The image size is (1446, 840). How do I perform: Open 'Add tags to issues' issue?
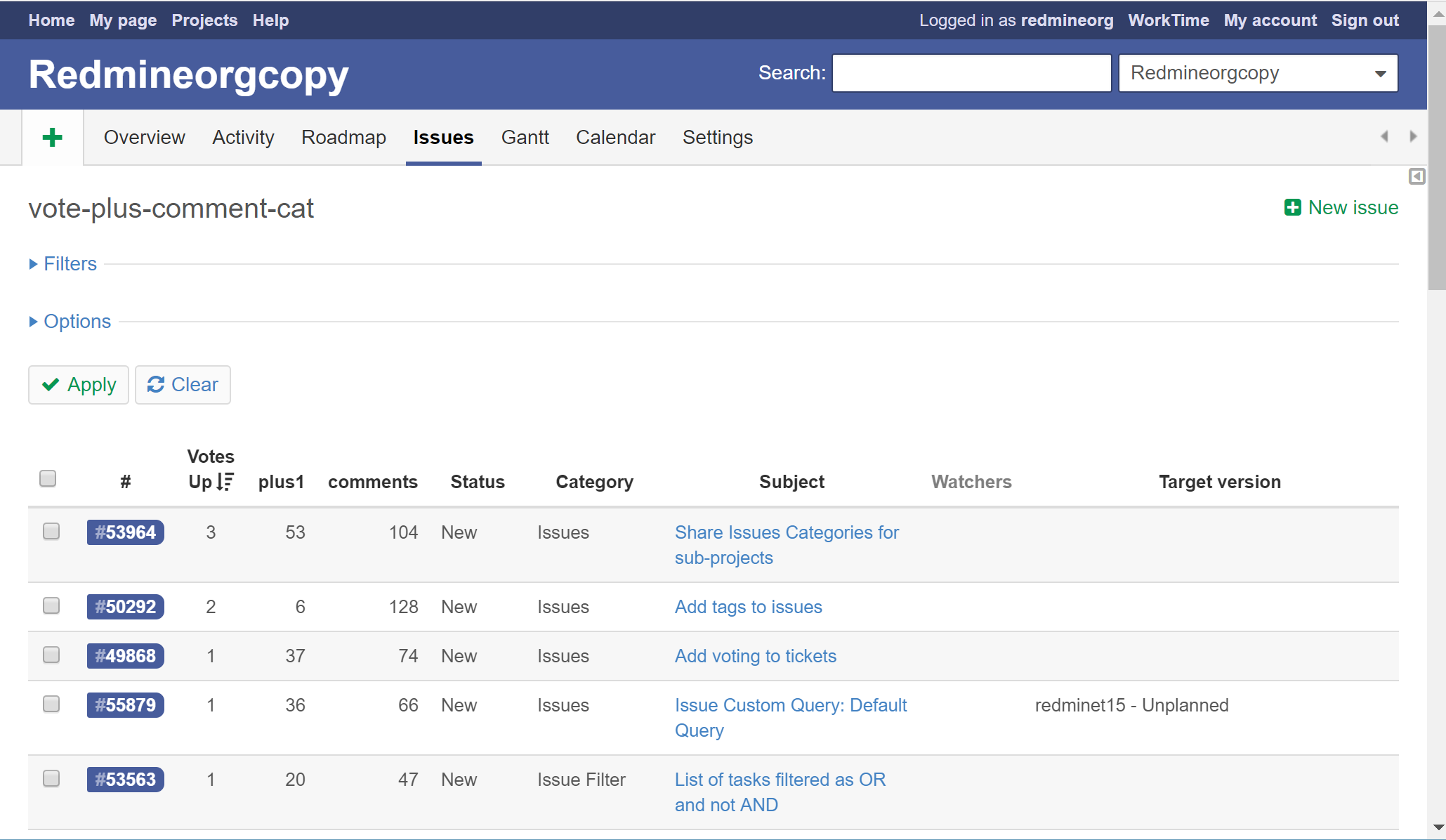pyautogui.click(x=749, y=607)
